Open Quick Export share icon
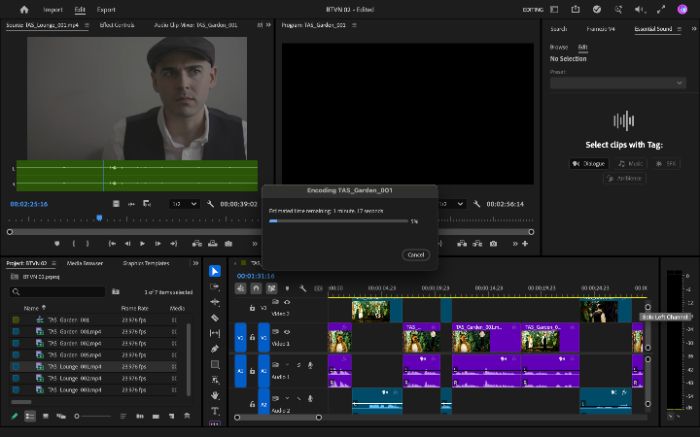This screenshot has width=700, height=437. (x=575, y=9)
